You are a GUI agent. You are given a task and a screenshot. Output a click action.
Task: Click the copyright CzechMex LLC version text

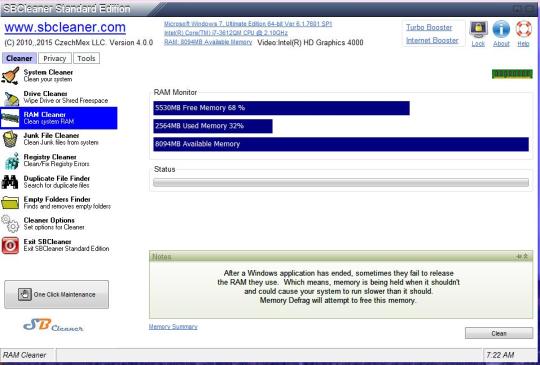(x=79, y=43)
